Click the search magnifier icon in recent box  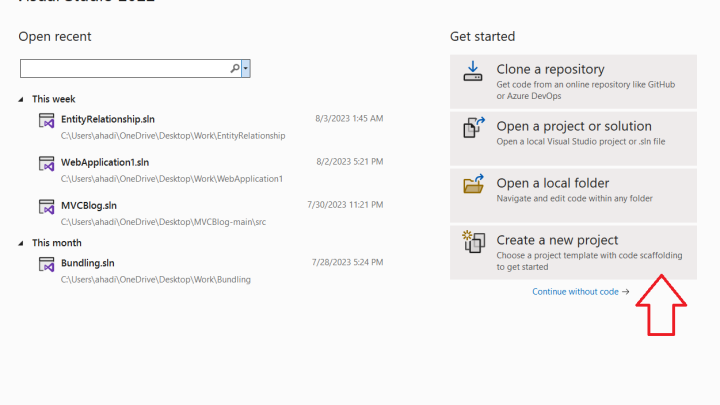click(x=235, y=68)
